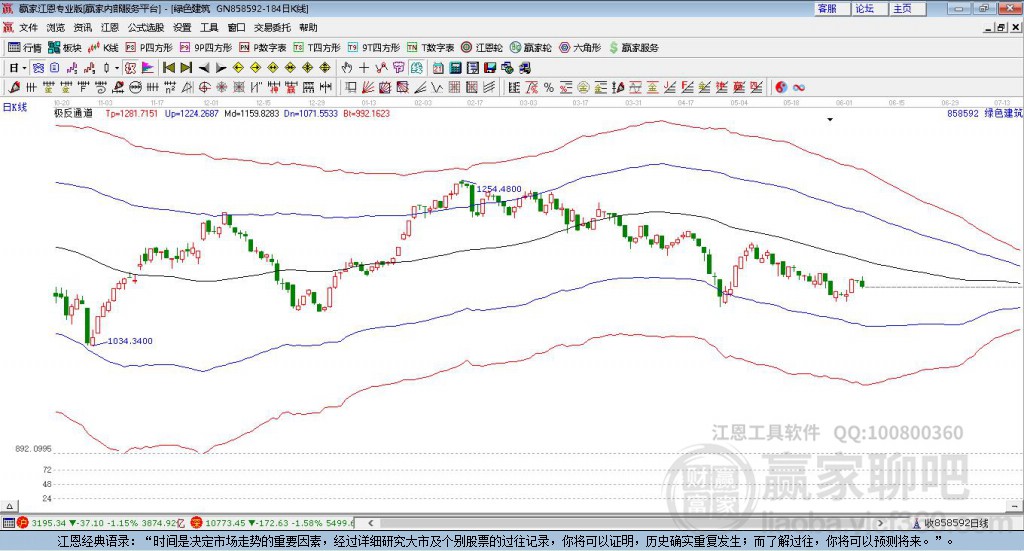The height and width of the screenshot is (551, 1024).
Task: Jump to the first bar (green skip-to-start arrow)
Action: [168, 68]
